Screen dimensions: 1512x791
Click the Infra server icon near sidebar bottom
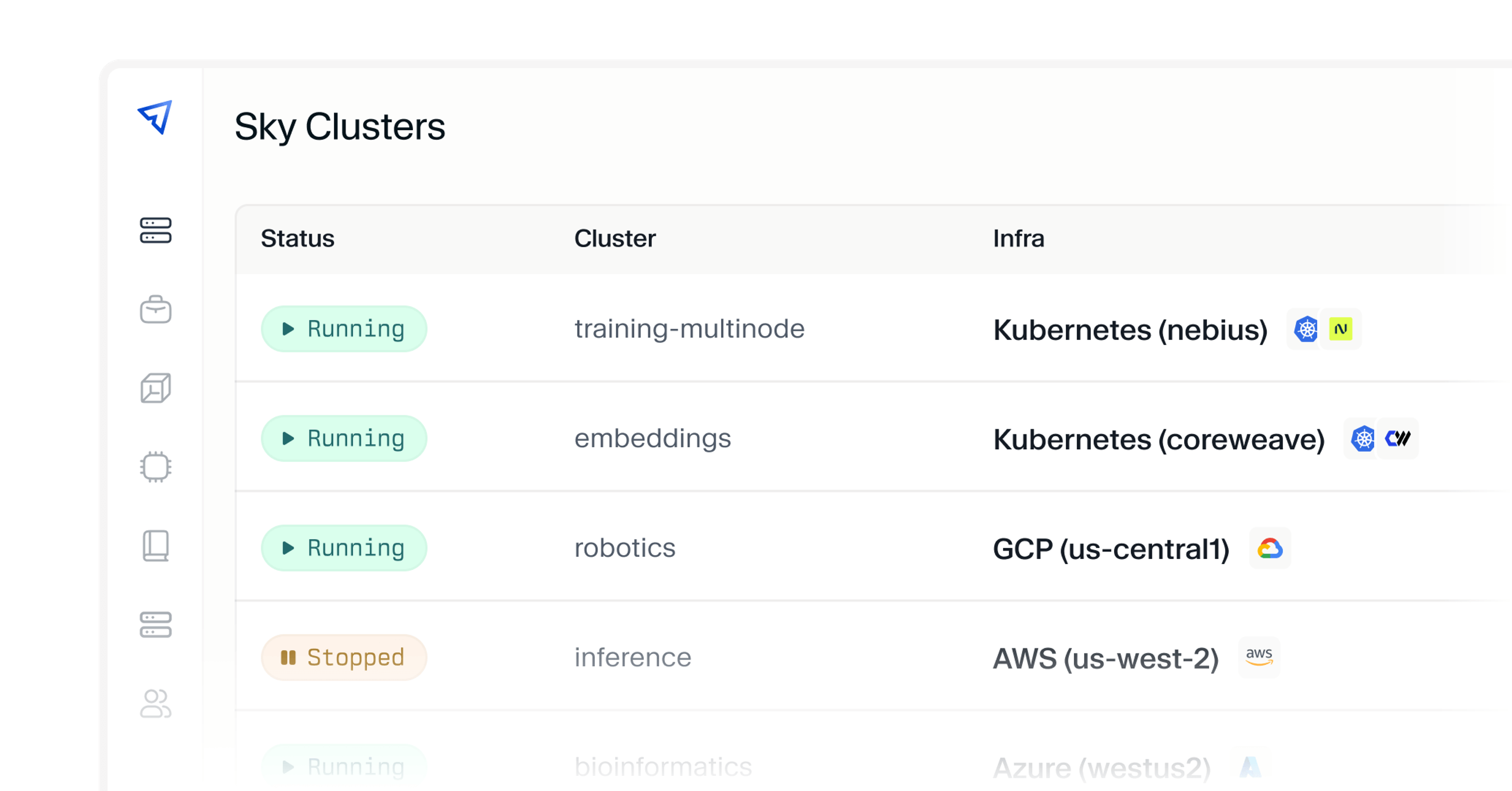156,624
